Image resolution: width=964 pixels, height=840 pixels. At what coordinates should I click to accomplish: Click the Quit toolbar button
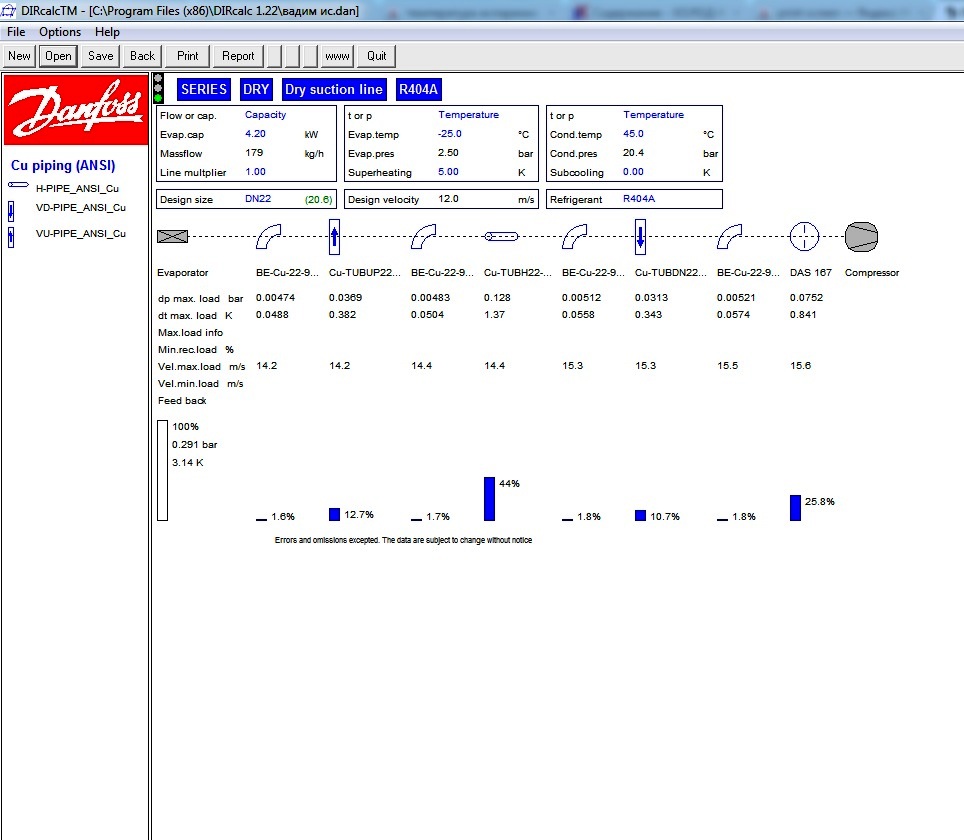coord(377,56)
